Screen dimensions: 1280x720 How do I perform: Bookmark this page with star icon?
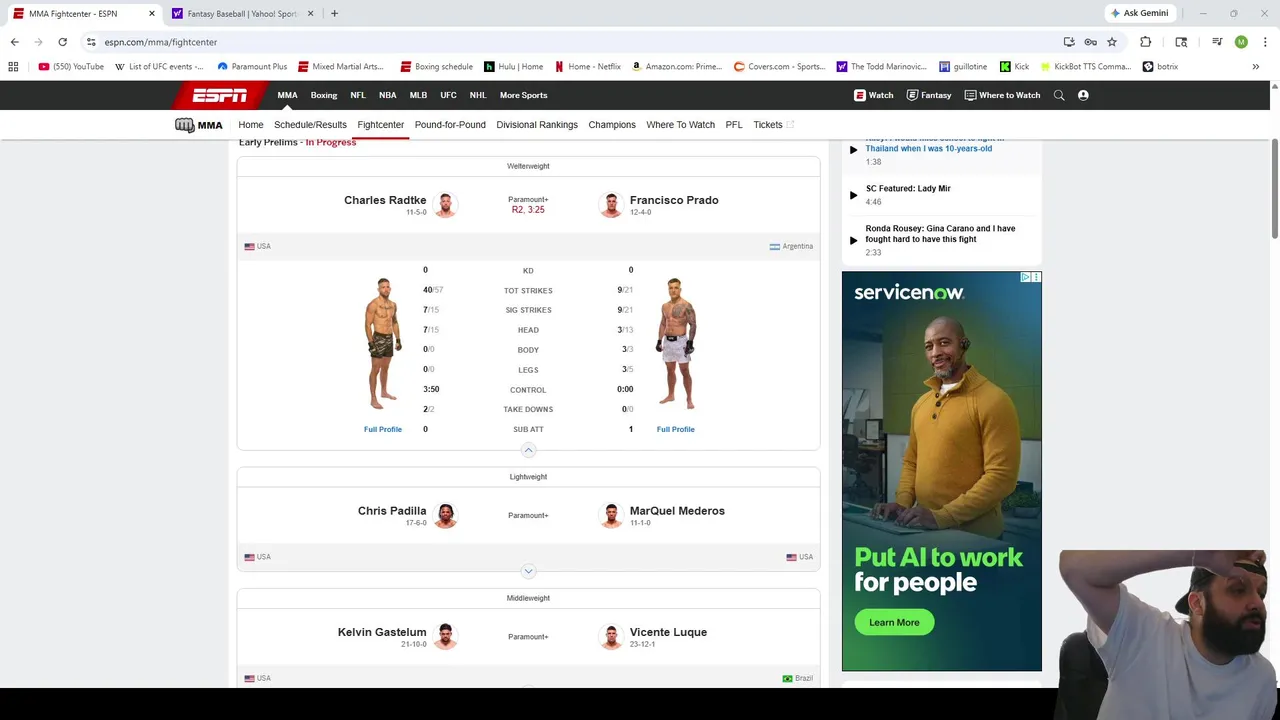(x=1111, y=42)
